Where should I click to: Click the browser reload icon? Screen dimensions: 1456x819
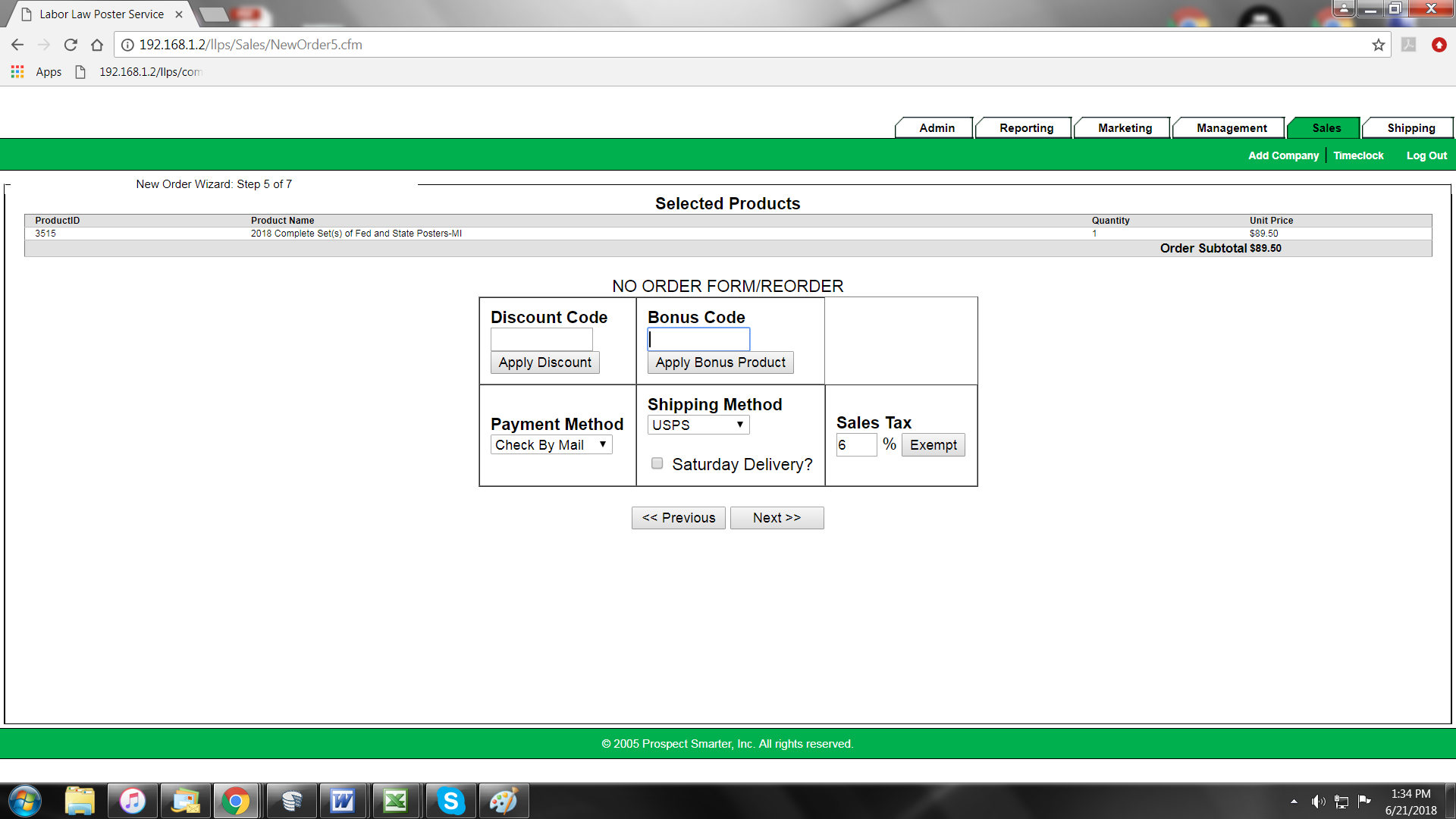(x=71, y=45)
